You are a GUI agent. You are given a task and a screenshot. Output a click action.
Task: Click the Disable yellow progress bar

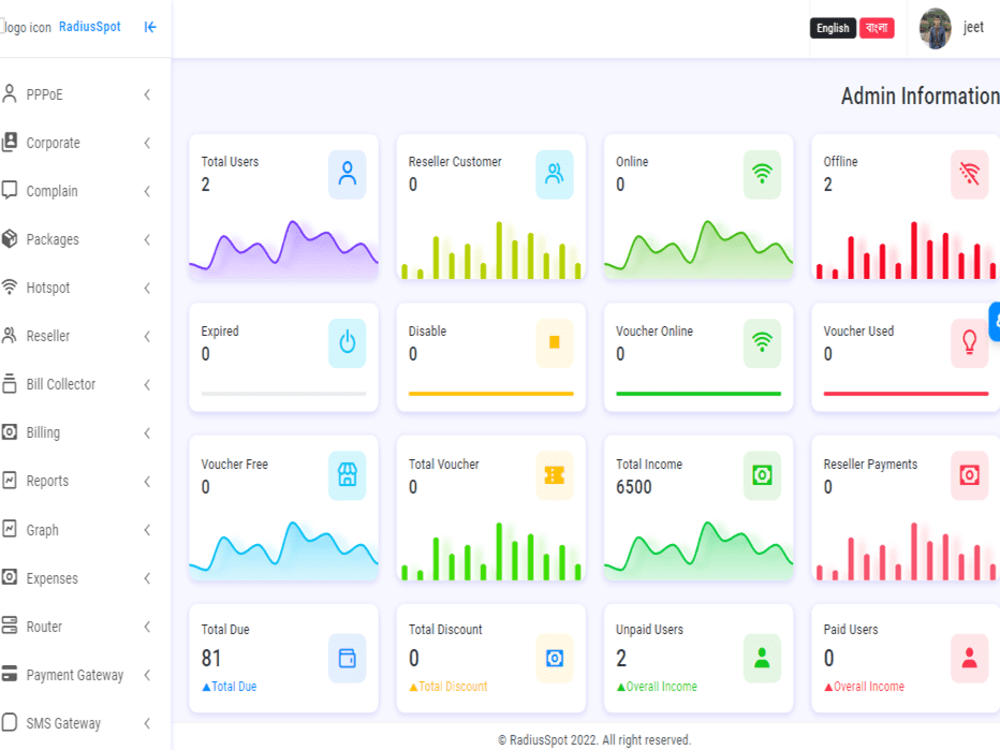pyautogui.click(x=491, y=393)
